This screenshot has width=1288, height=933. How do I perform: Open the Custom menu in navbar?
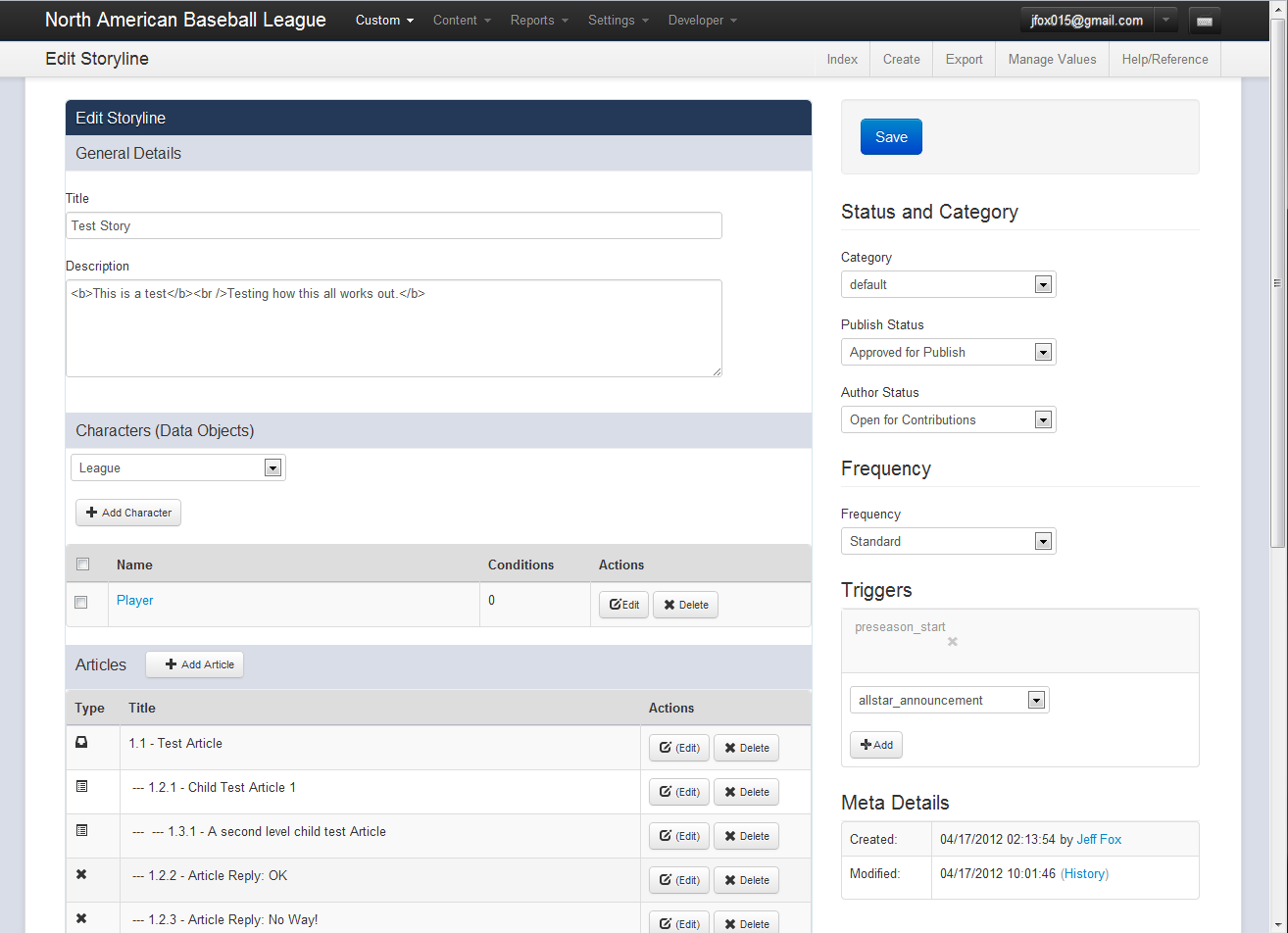[384, 21]
